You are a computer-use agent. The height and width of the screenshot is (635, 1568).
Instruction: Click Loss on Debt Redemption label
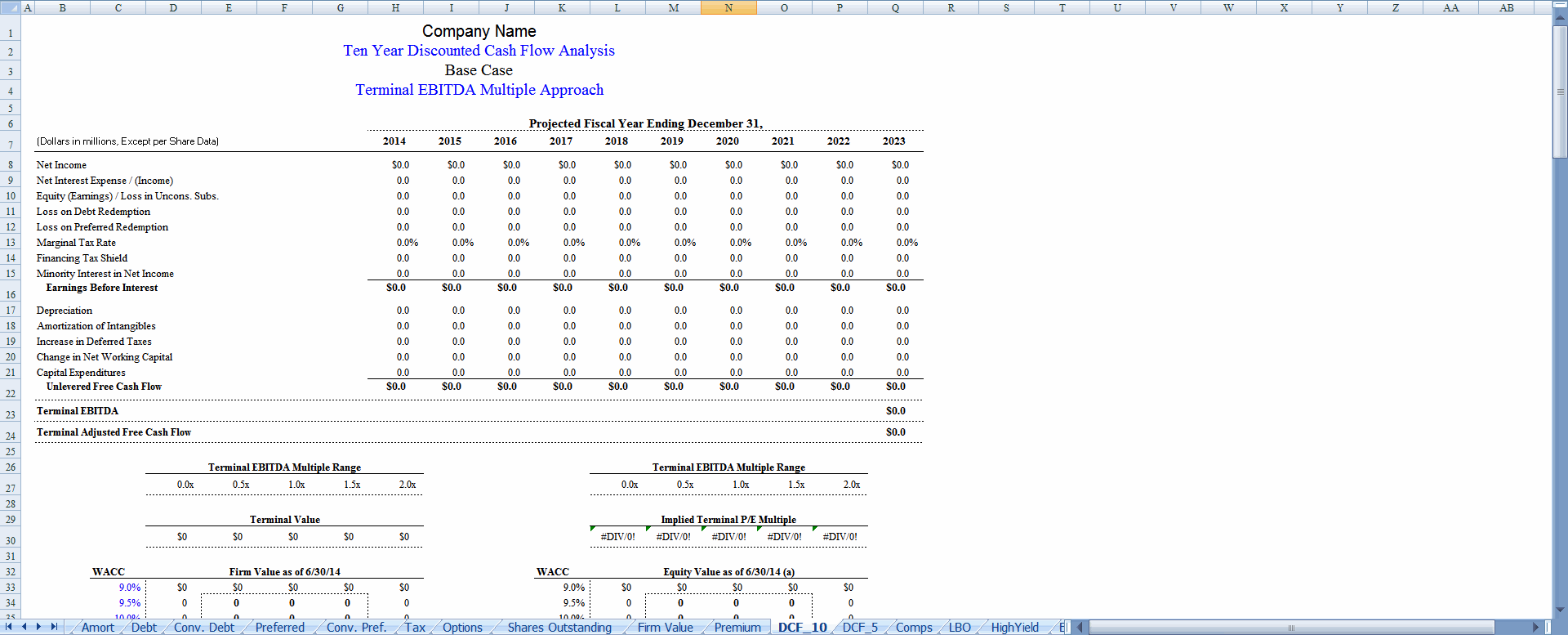pos(93,212)
